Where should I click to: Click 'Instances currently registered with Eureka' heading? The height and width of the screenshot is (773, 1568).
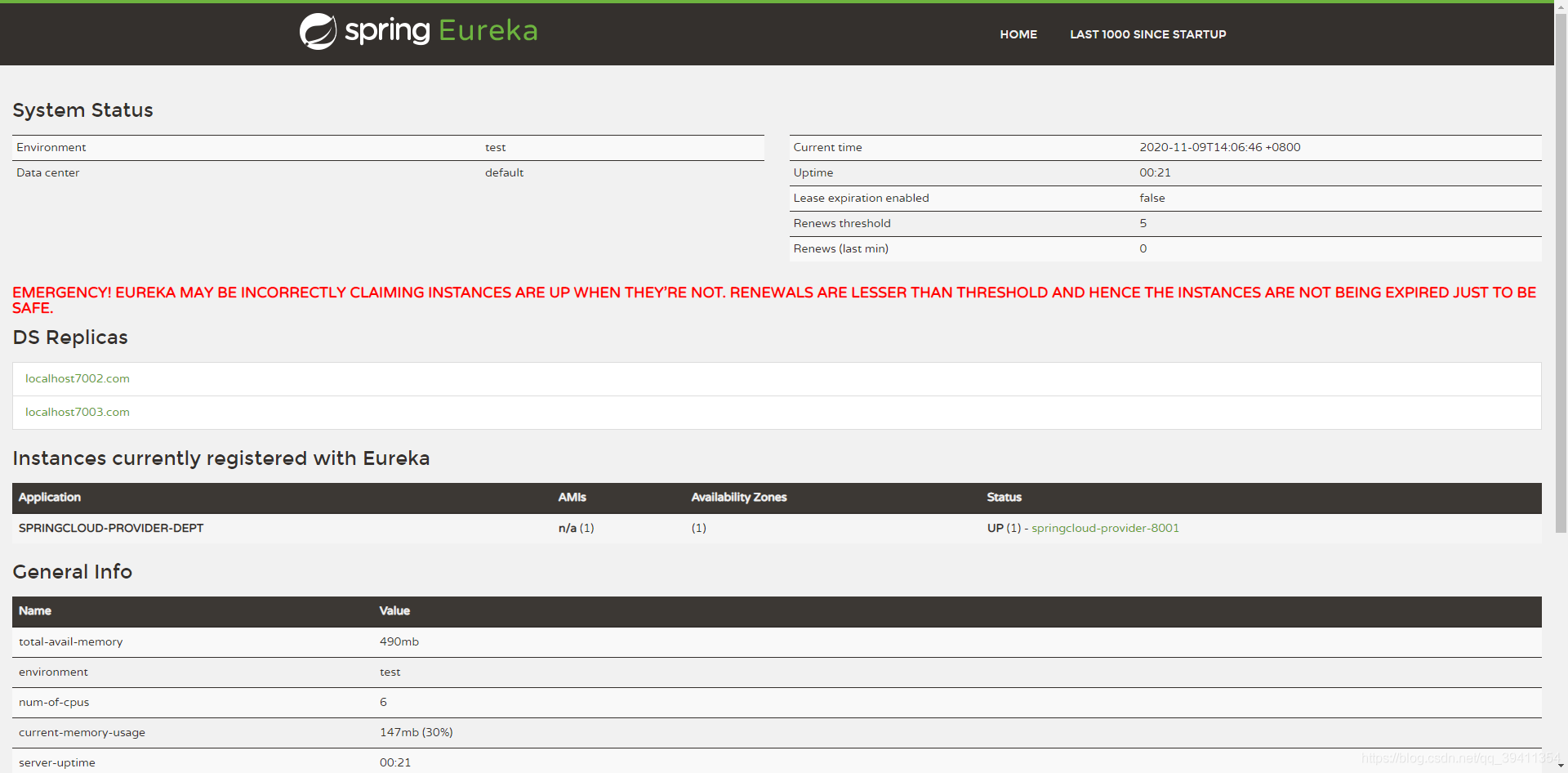tap(221, 458)
